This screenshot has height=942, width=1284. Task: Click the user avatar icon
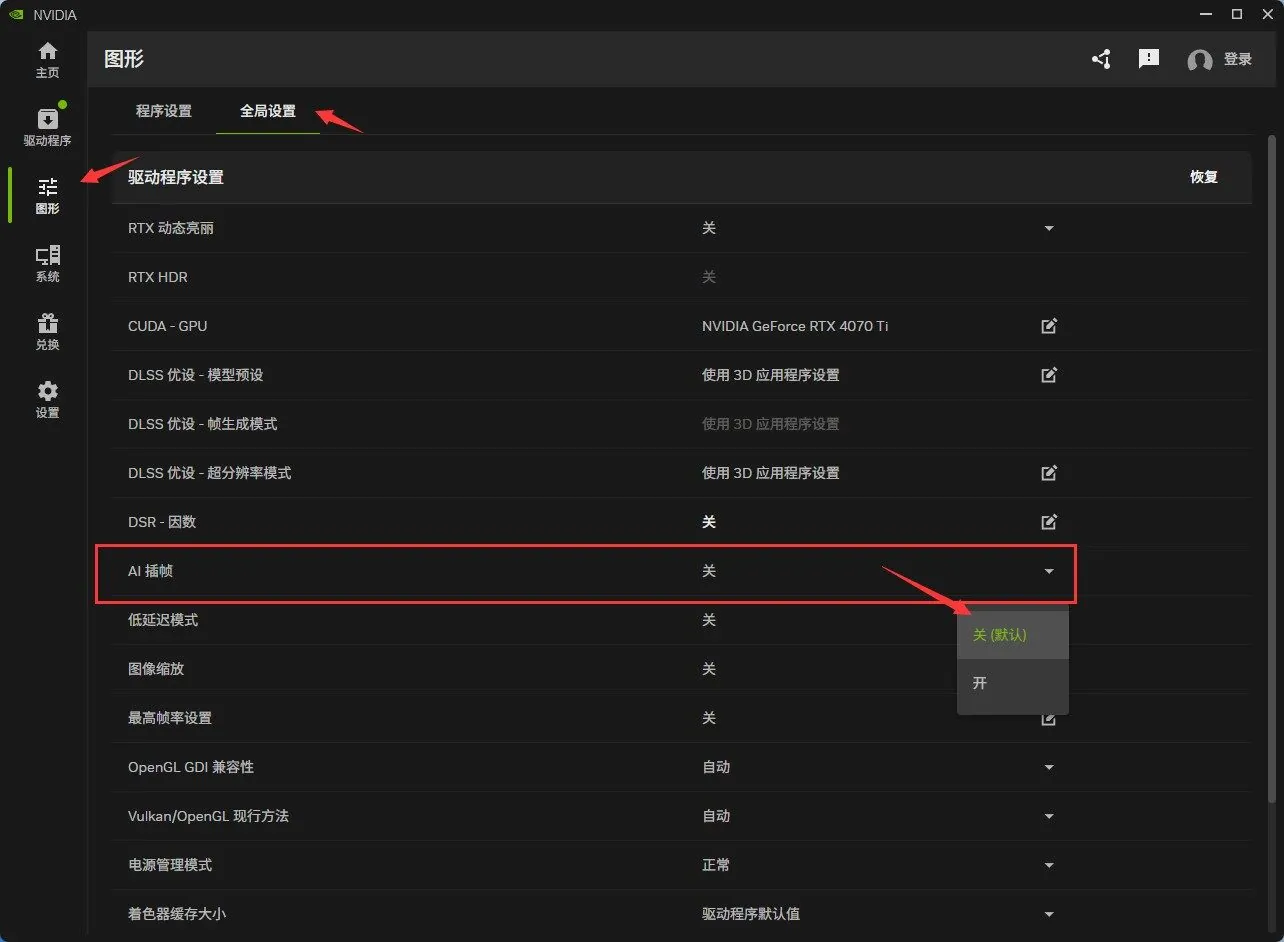pyautogui.click(x=1200, y=60)
